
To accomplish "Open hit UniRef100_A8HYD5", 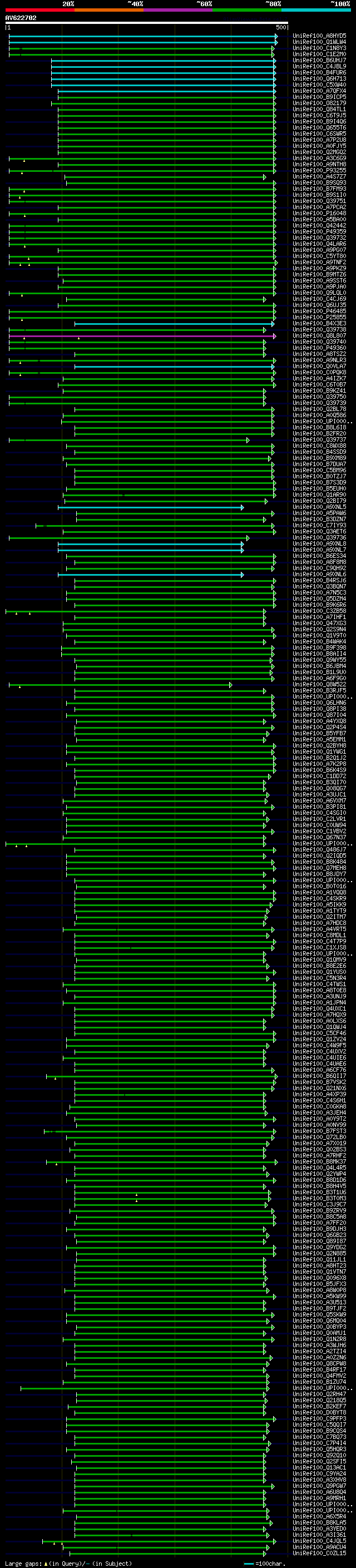I will 319,36.
